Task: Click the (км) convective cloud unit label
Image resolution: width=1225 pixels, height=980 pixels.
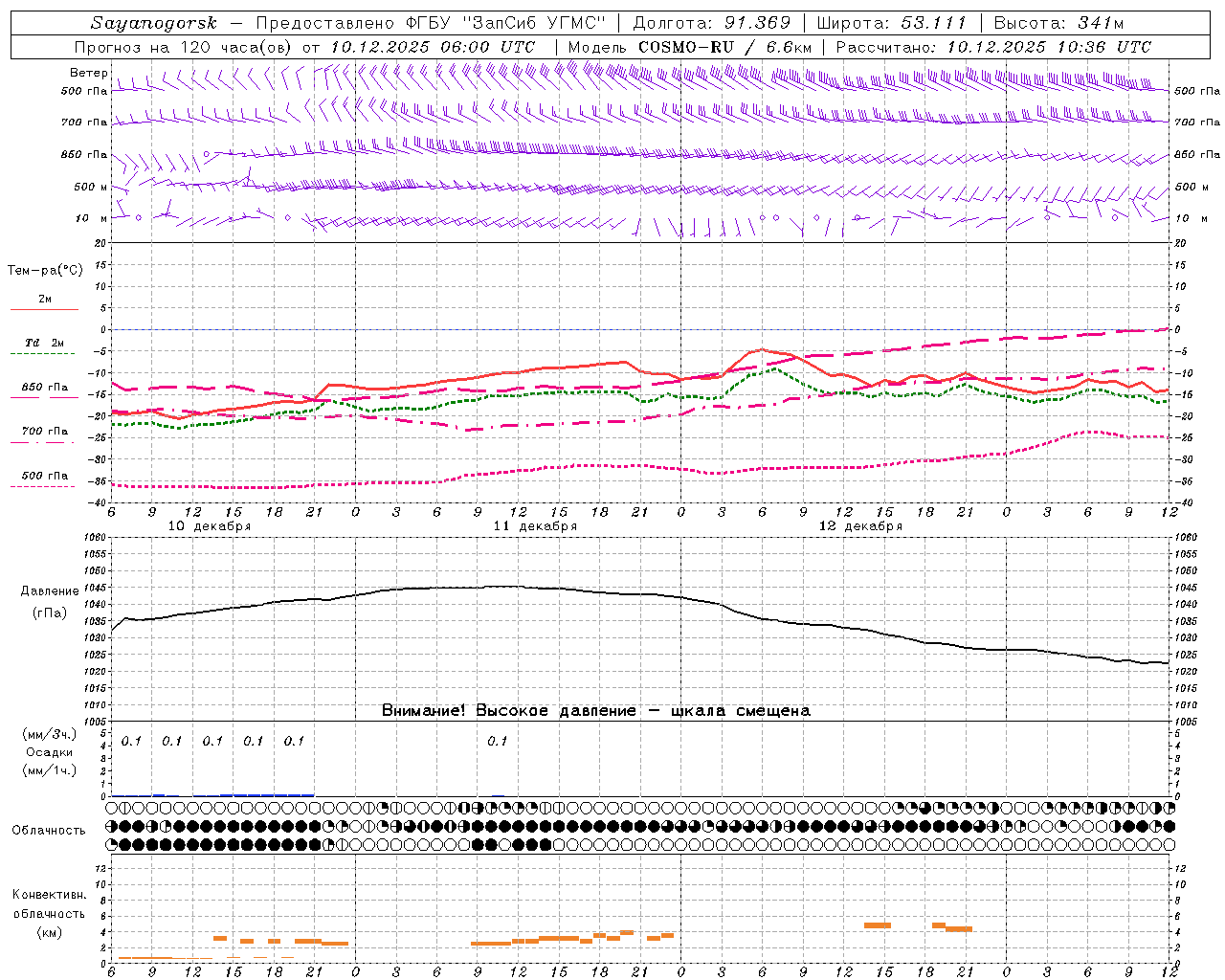Action: [x=49, y=932]
